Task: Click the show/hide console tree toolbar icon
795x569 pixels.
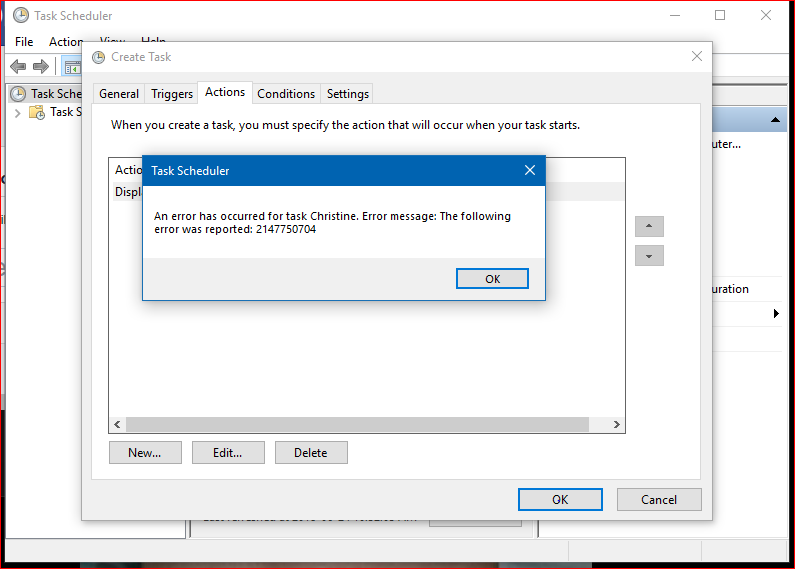Action: point(72,67)
